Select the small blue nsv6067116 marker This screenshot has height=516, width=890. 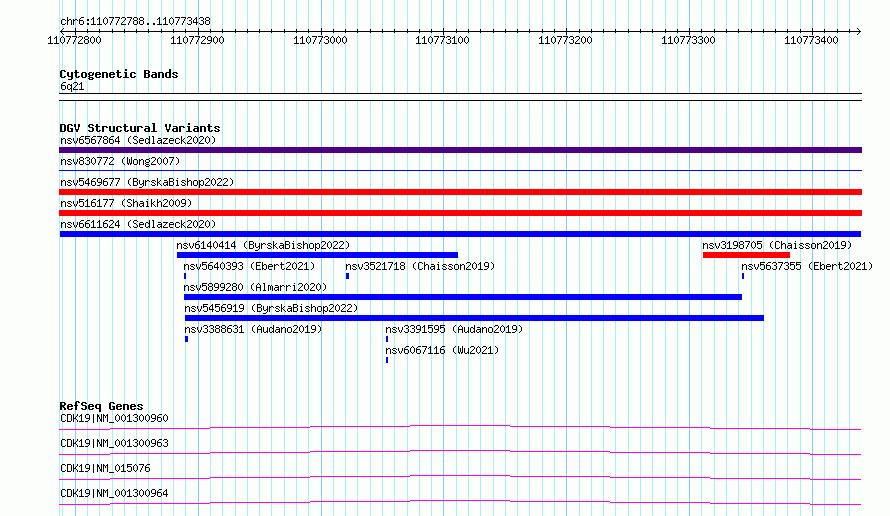click(387, 360)
